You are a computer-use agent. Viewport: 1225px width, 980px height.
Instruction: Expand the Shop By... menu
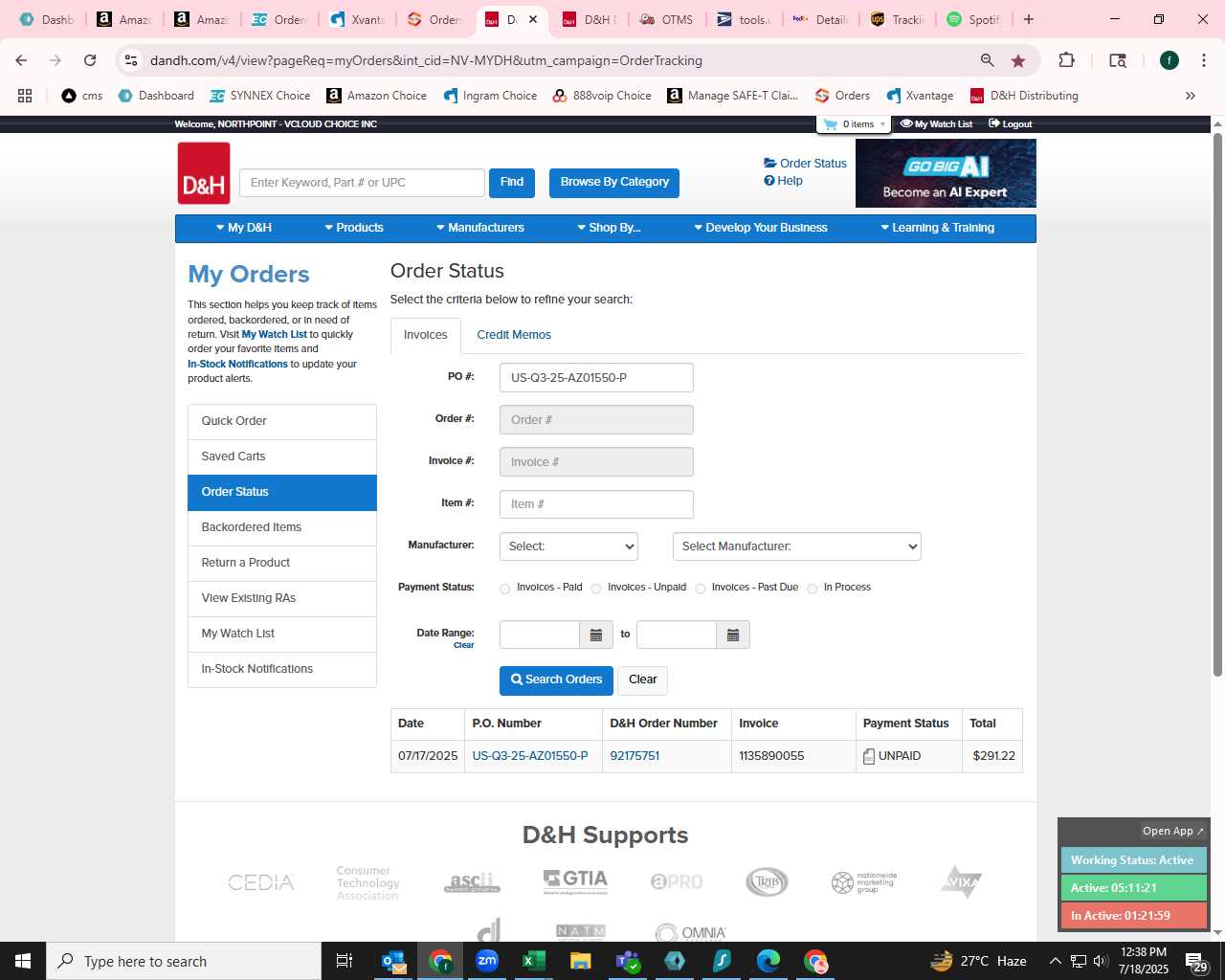[x=609, y=228]
